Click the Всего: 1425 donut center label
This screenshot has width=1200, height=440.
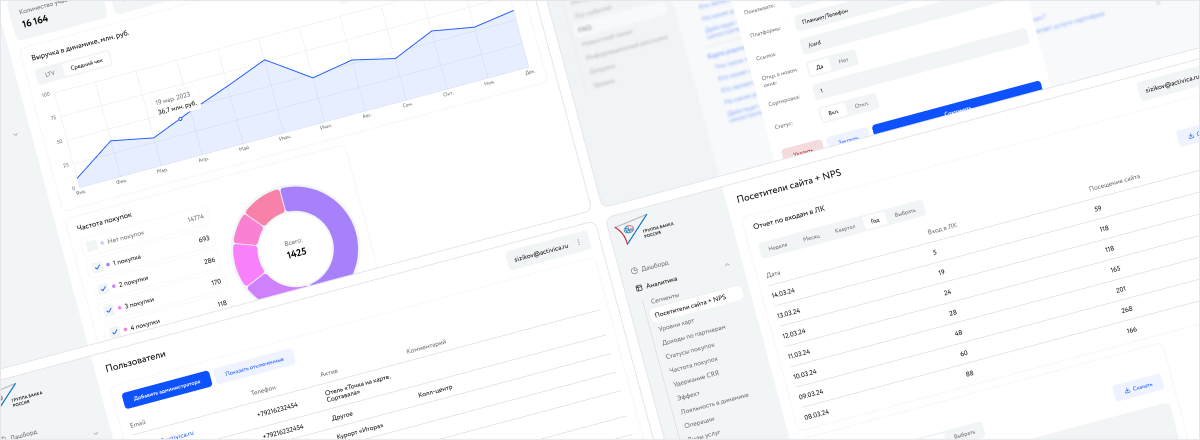pos(295,248)
